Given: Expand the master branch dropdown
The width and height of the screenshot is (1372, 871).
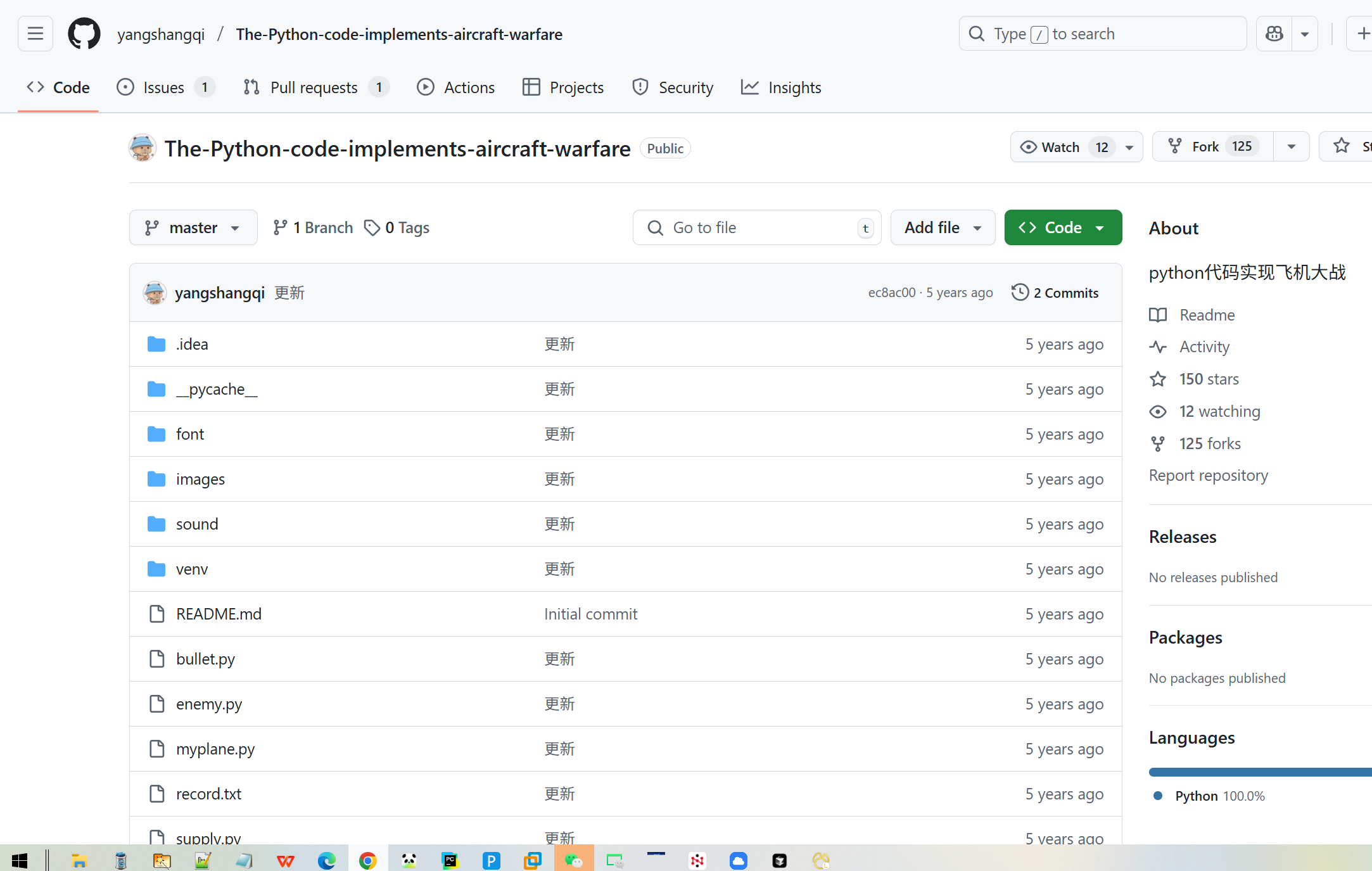Looking at the screenshot, I should click(x=193, y=227).
